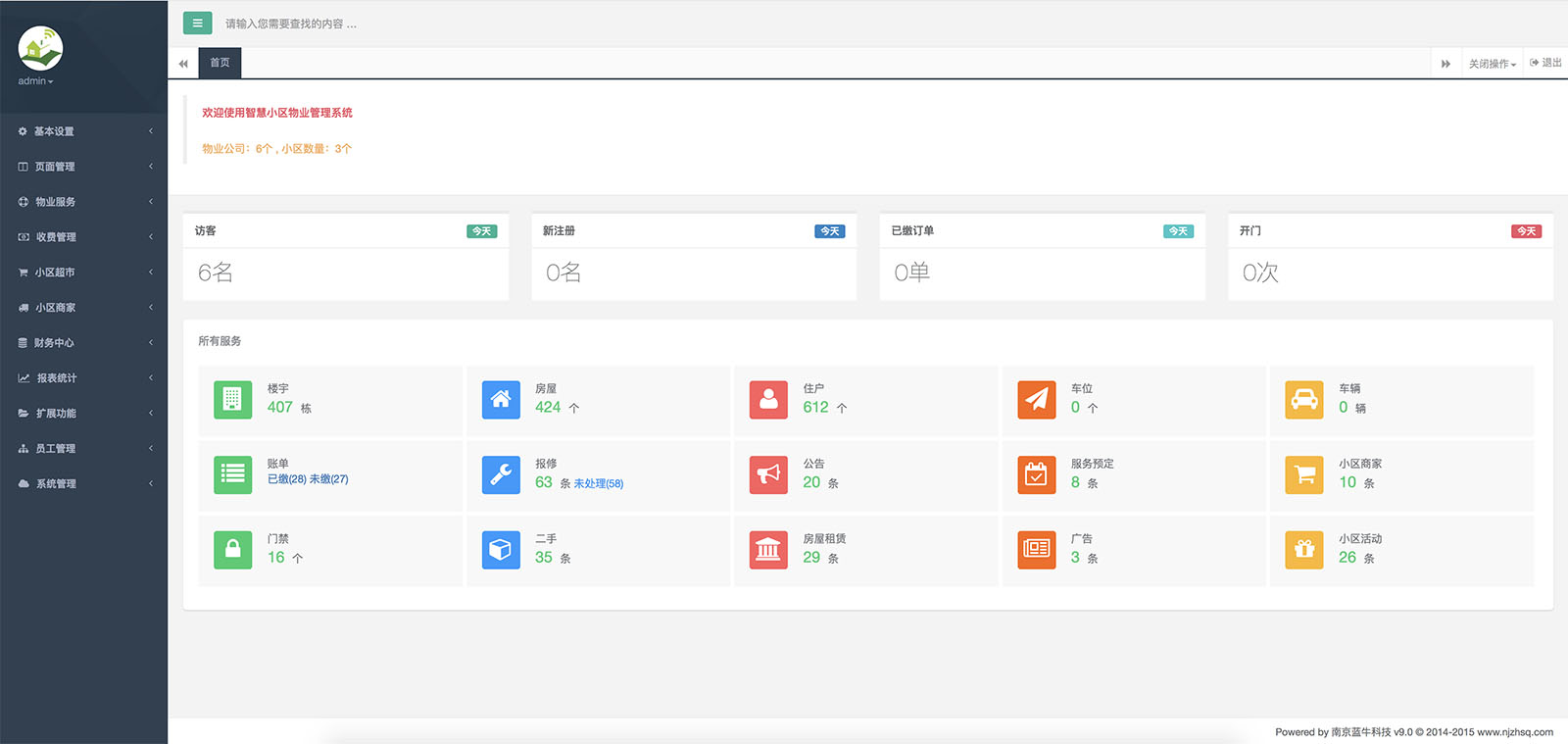The height and width of the screenshot is (744, 1568).
Task: Open the 员工管理 sidebar menu
Action: pyautogui.click(x=83, y=449)
